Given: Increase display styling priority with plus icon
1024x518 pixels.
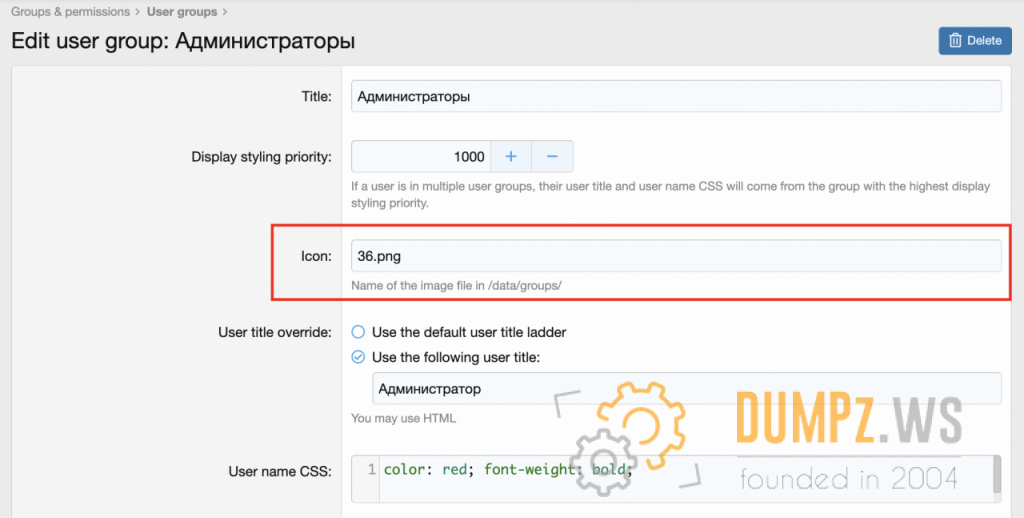Looking at the screenshot, I should tap(510, 157).
